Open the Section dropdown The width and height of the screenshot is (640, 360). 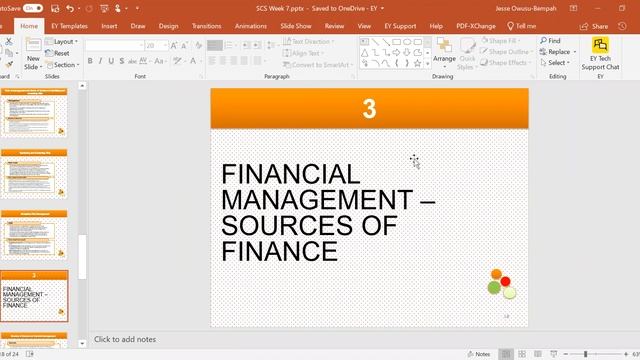pos(62,64)
